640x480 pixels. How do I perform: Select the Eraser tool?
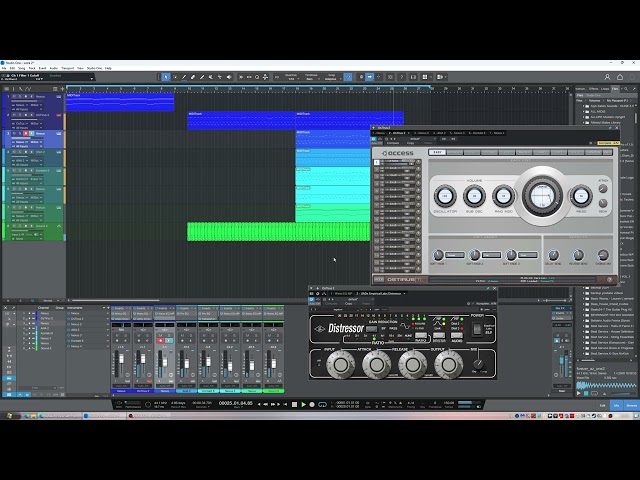[x=193, y=77]
